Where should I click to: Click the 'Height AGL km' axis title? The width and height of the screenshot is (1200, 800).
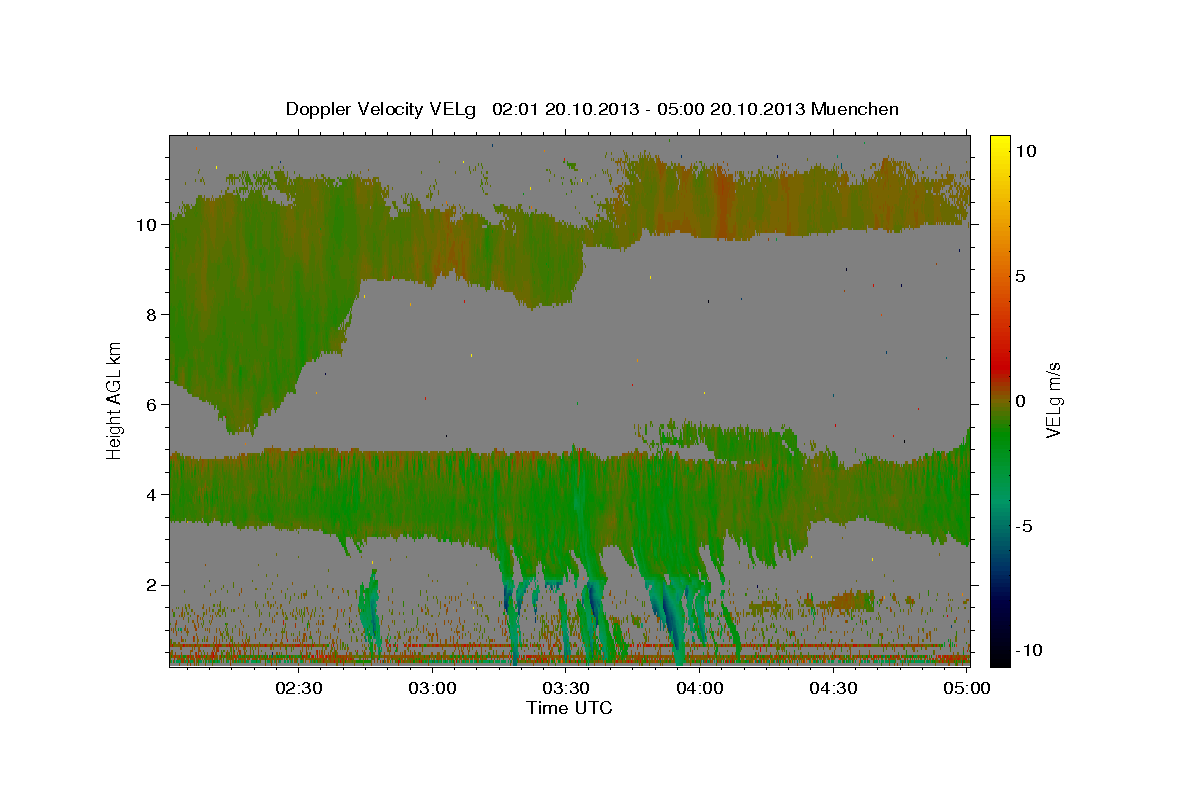point(114,402)
